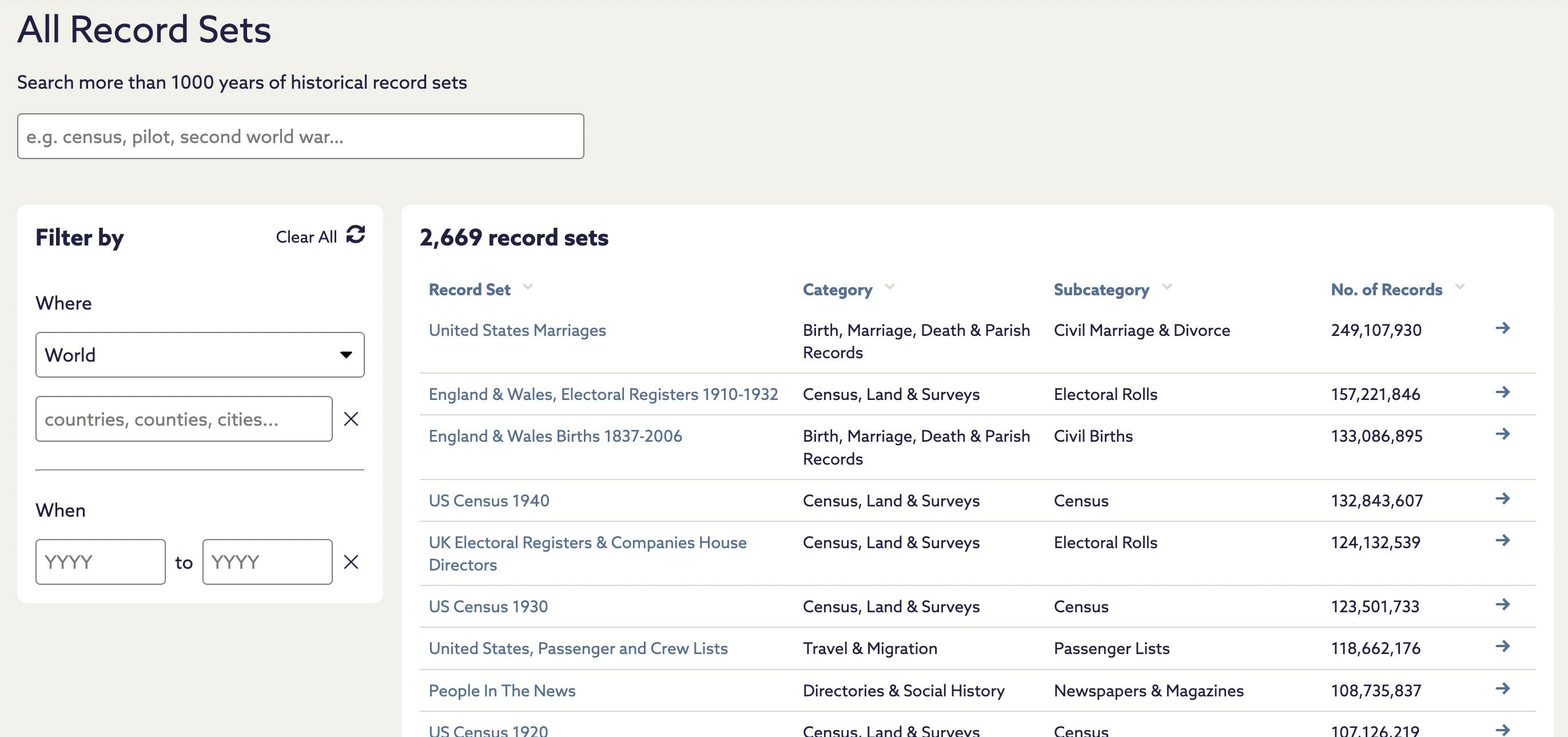Viewport: 1568px width, 737px height.
Task: Click the Clear All text
Action: pos(306,237)
